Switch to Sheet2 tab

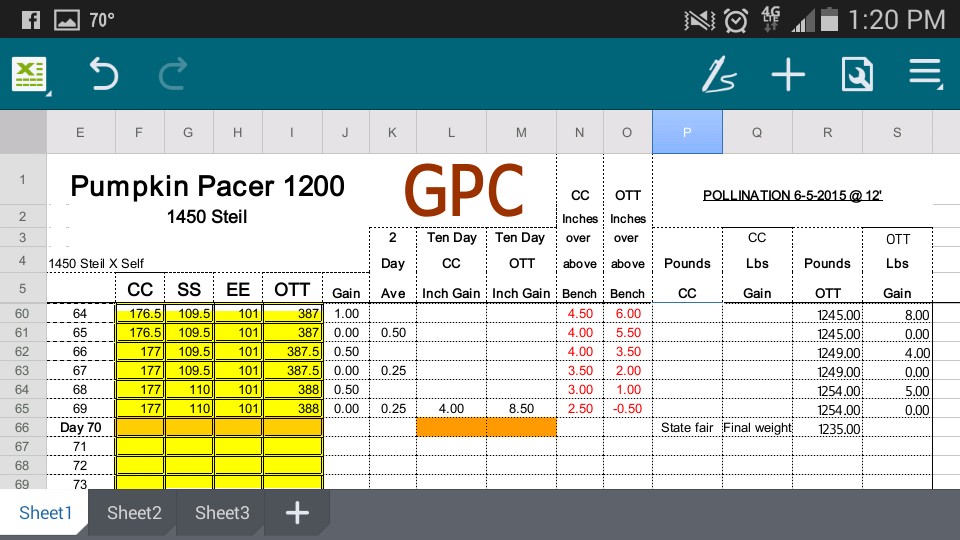click(x=134, y=513)
